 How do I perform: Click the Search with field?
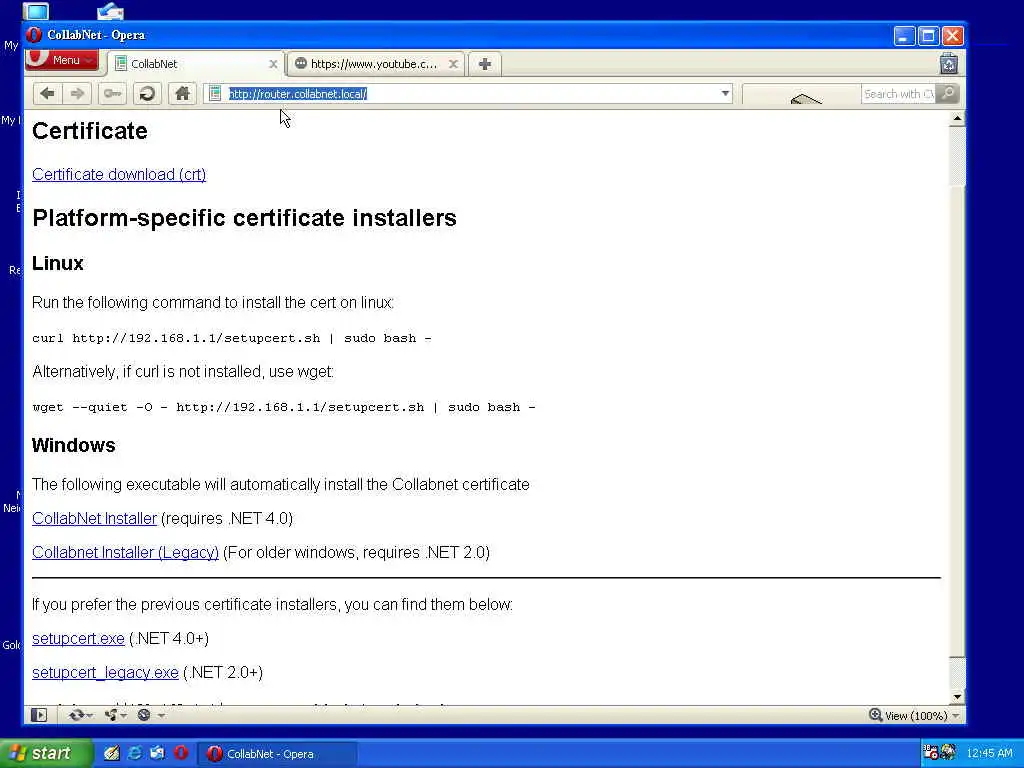tap(898, 94)
